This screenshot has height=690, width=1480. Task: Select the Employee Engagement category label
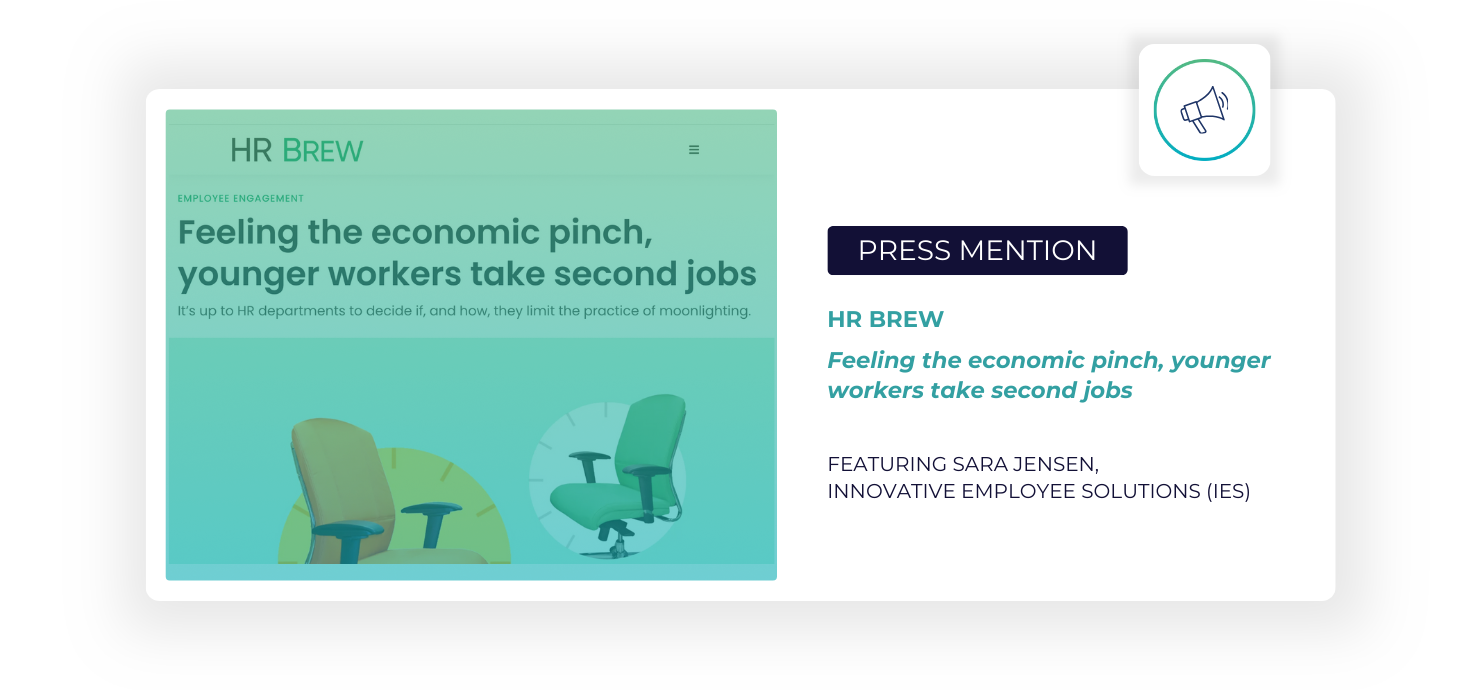241,199
